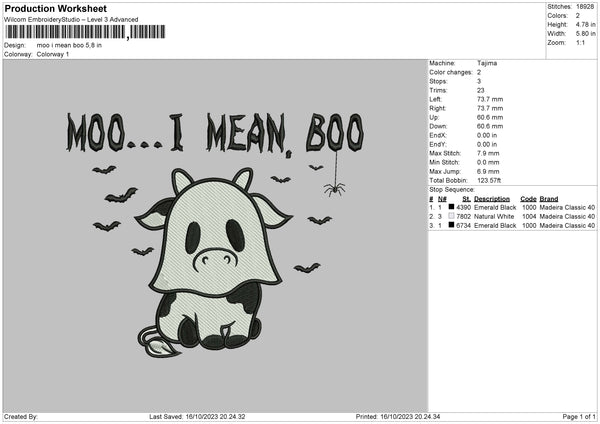Click the barcode under the header
The height and width of the screenshot is (424, 600).
(x=85, y=32)
